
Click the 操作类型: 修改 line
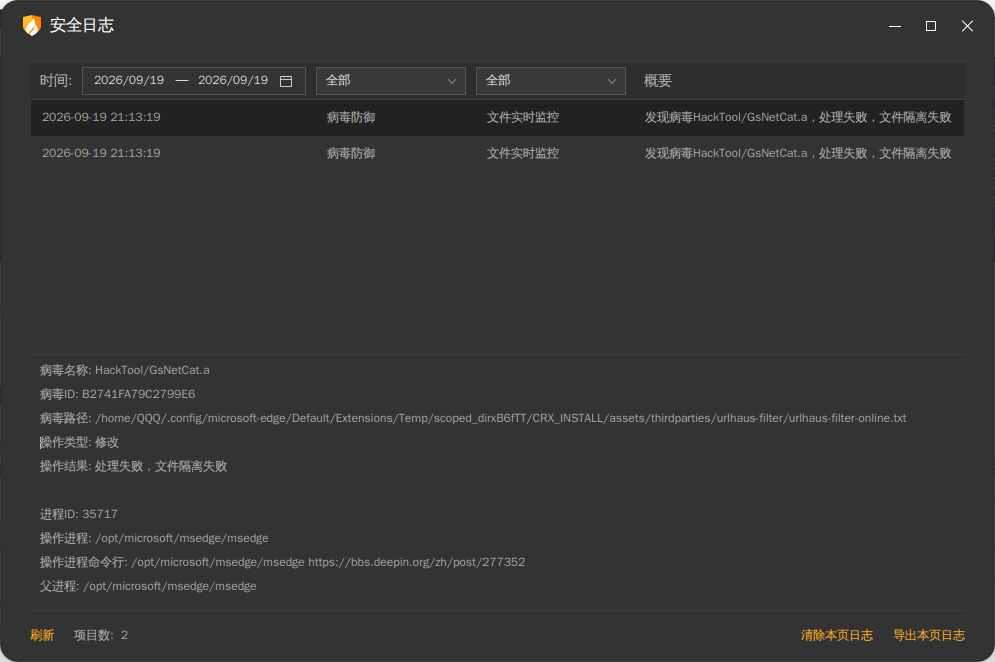tap(79, 442)
